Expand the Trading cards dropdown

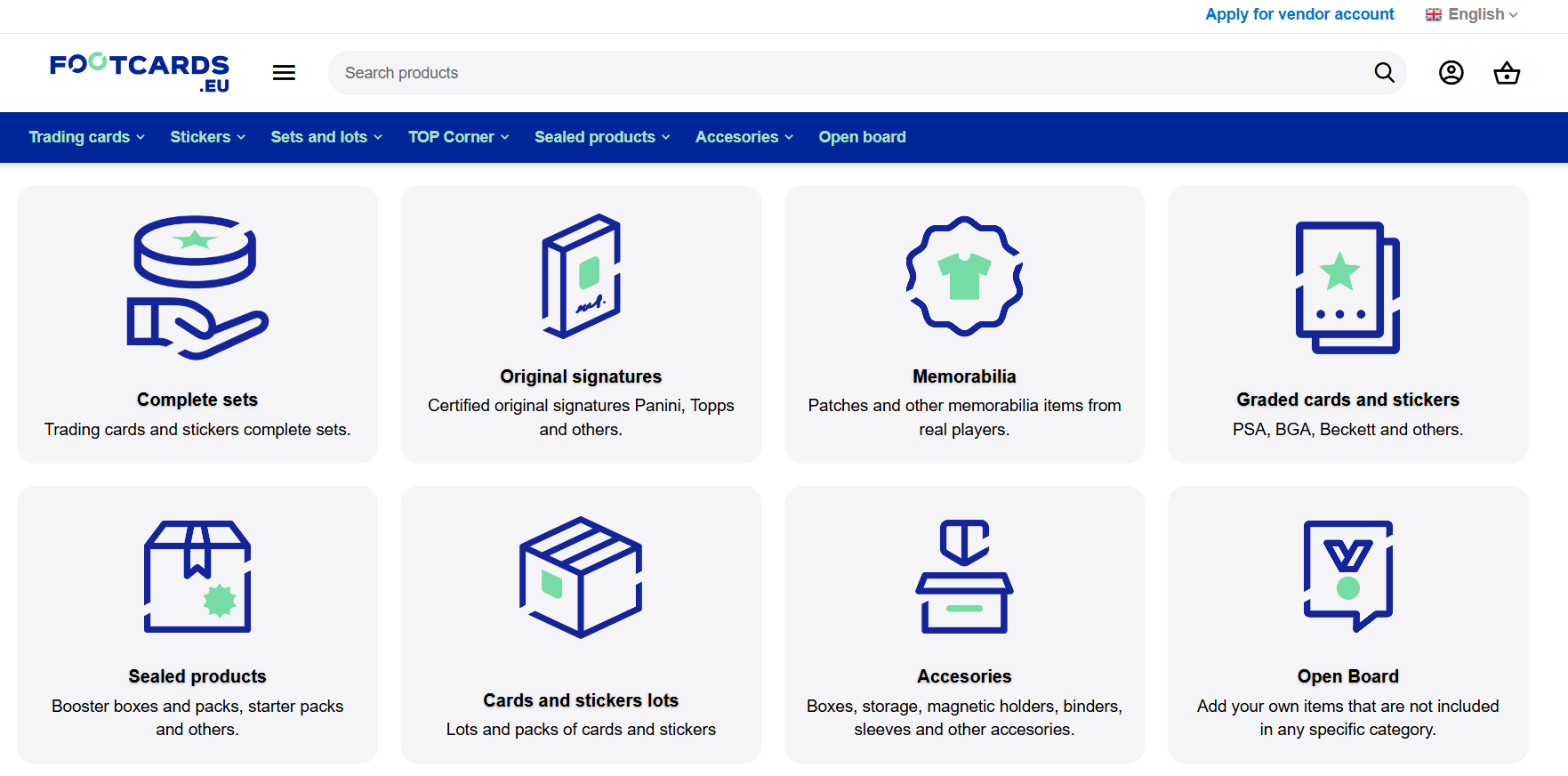click(x=86, y=137)
